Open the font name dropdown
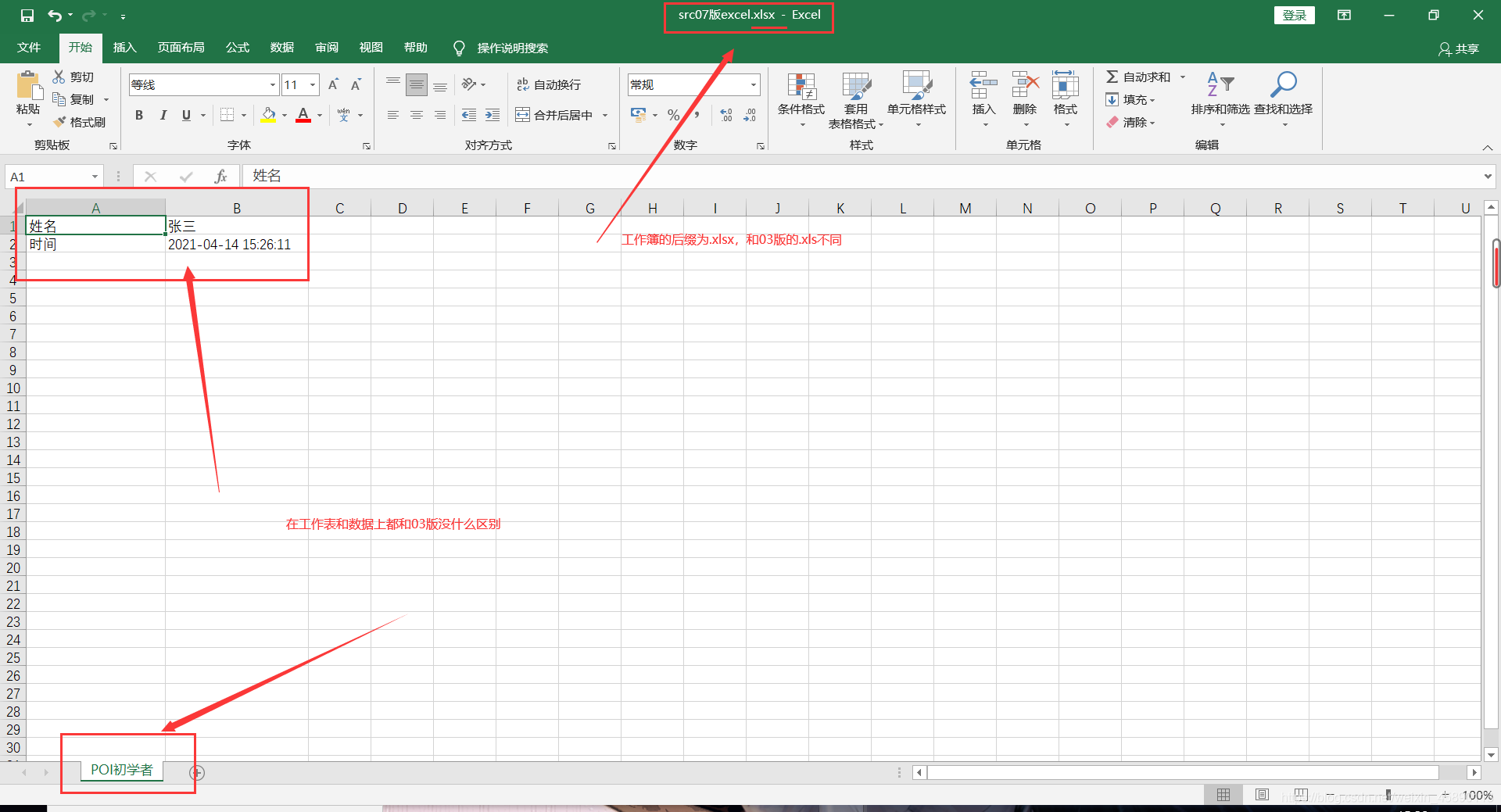The height and width of the screenshot is (812, 1501). [x=272, y=84]
